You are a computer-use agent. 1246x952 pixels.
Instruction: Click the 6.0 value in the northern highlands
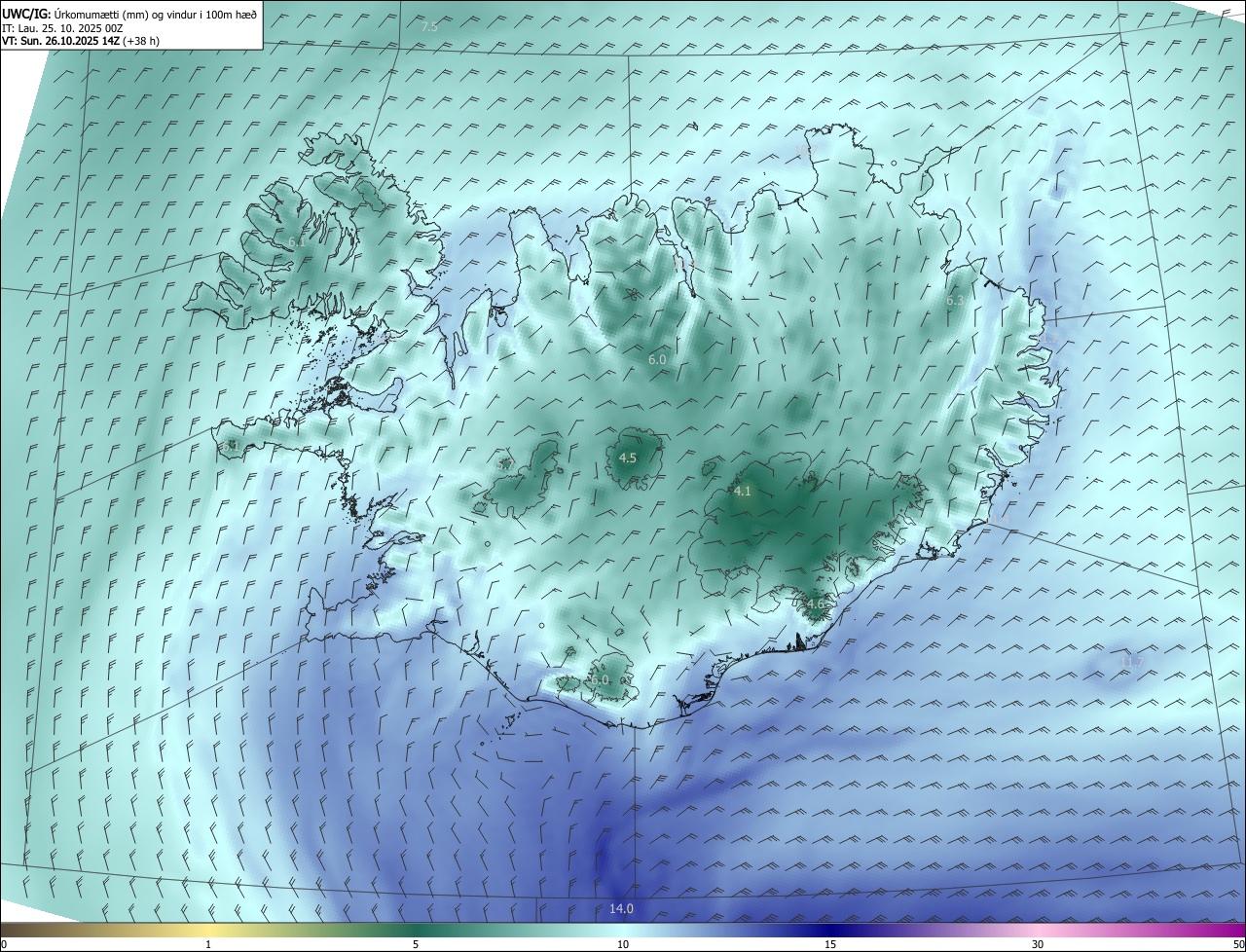(657, 360)
